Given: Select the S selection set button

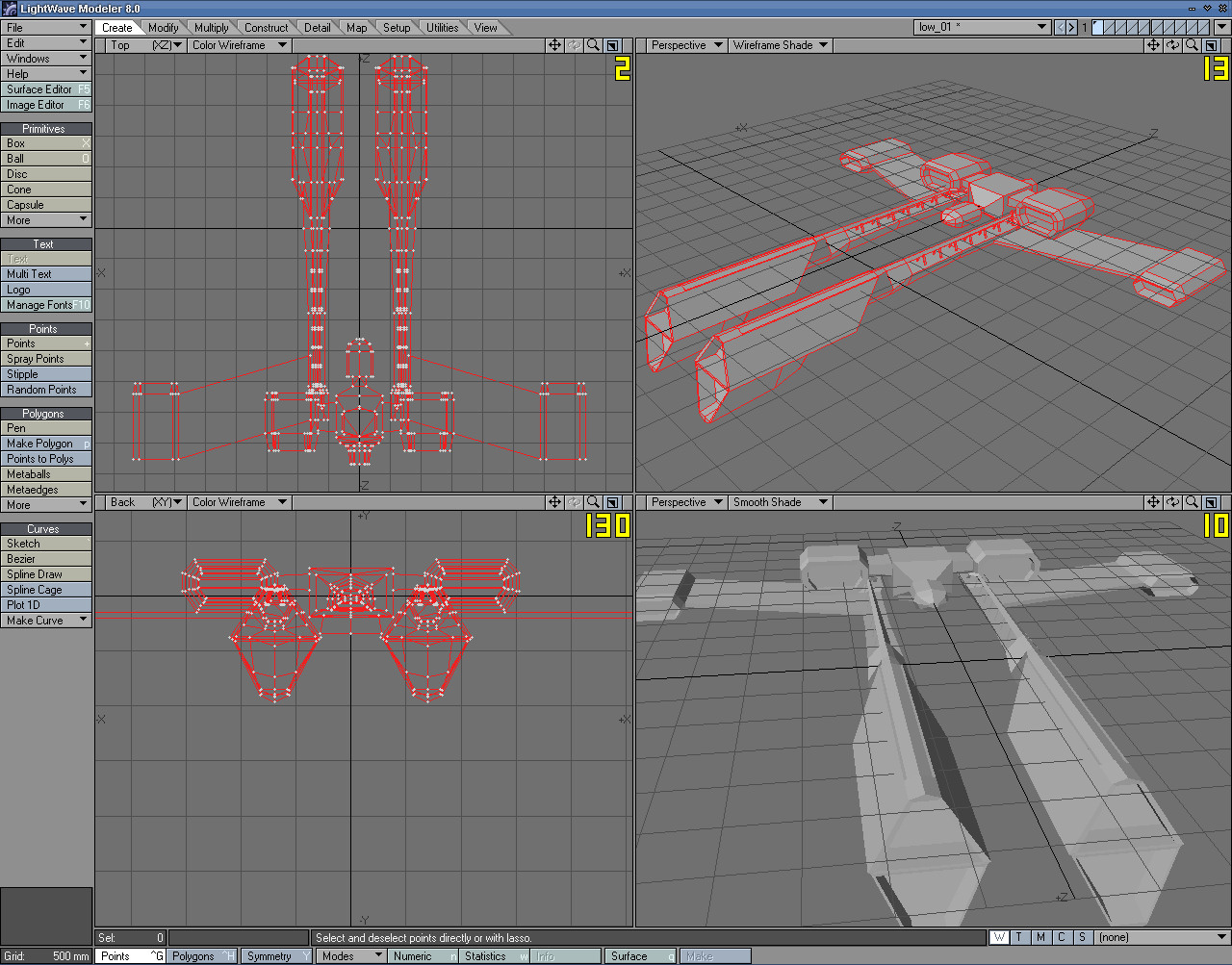Looking at the screenshot, I should [x=1082, y=937].
